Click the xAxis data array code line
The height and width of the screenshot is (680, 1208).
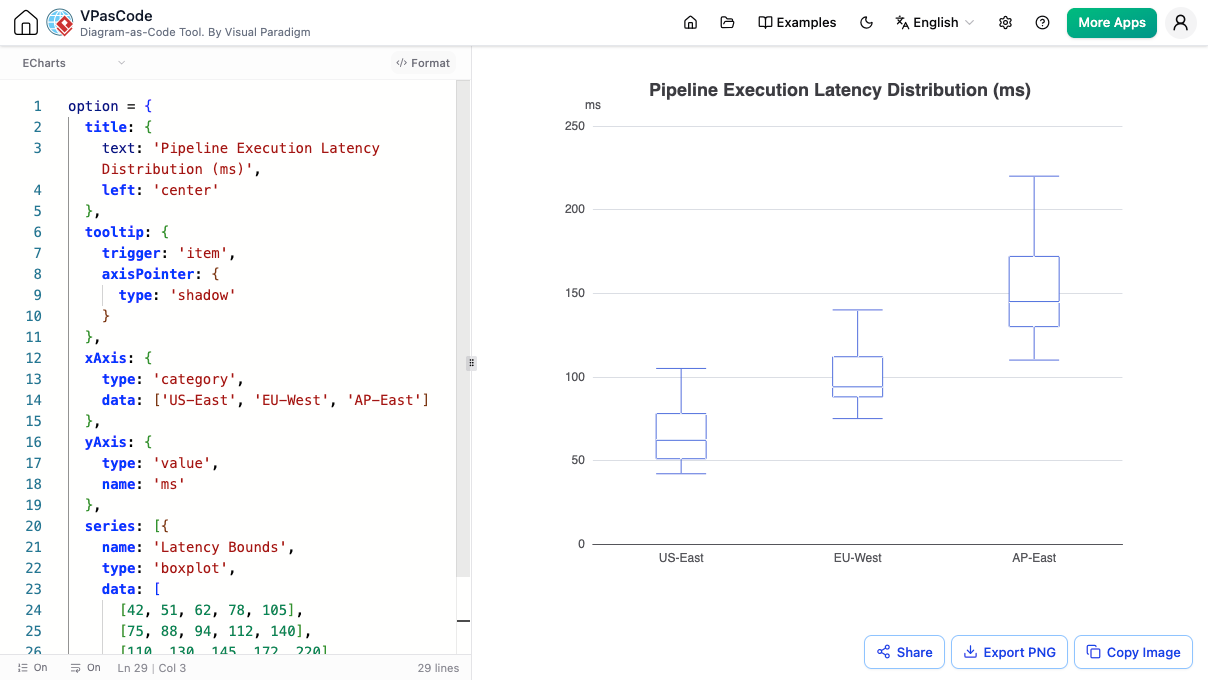[265, 400]
